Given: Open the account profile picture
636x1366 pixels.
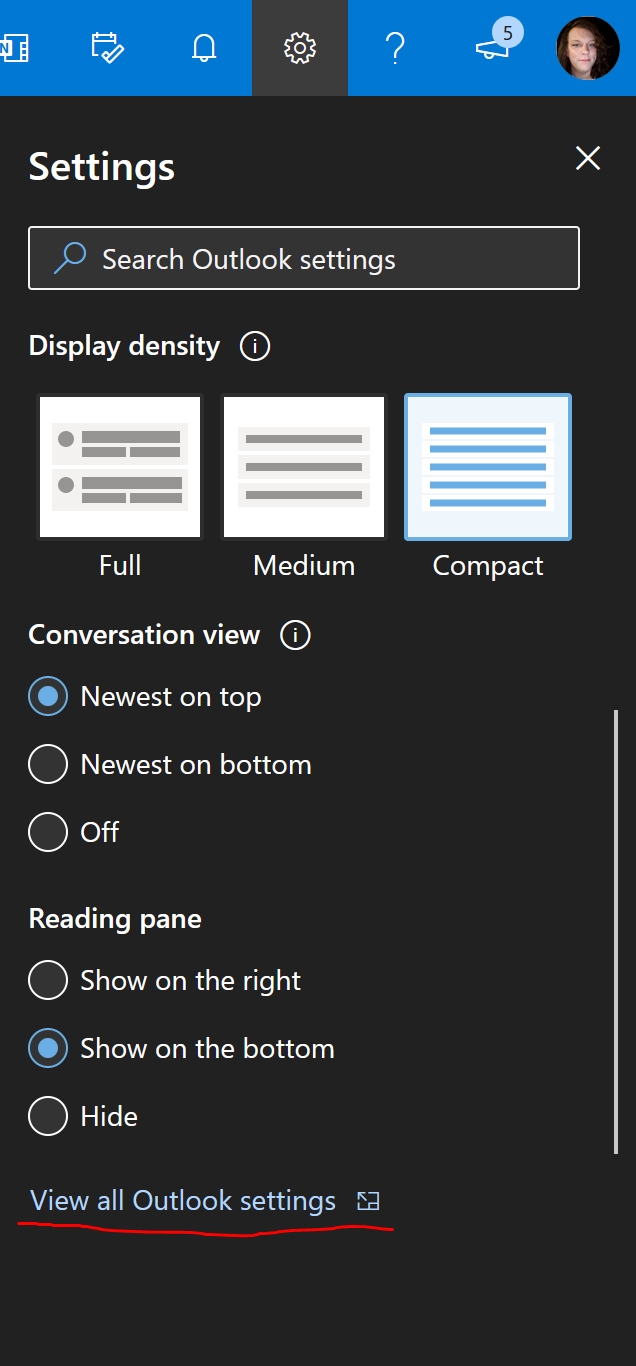Looking at the screenshot, I should coord(588,48).
